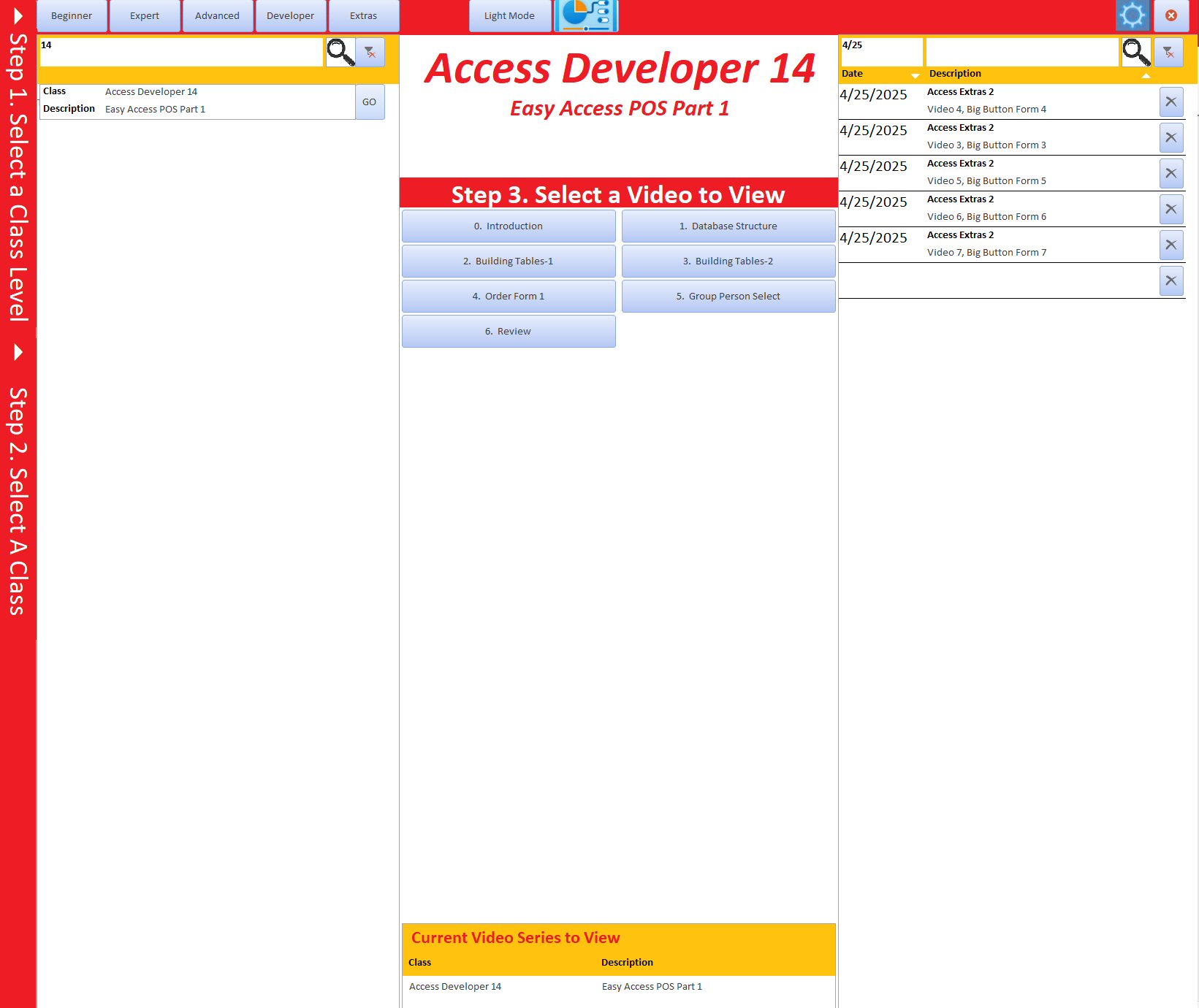Open the chart dashboard icon button
This screenshot has width=1199, height=1008.
[x=587, y=15]
